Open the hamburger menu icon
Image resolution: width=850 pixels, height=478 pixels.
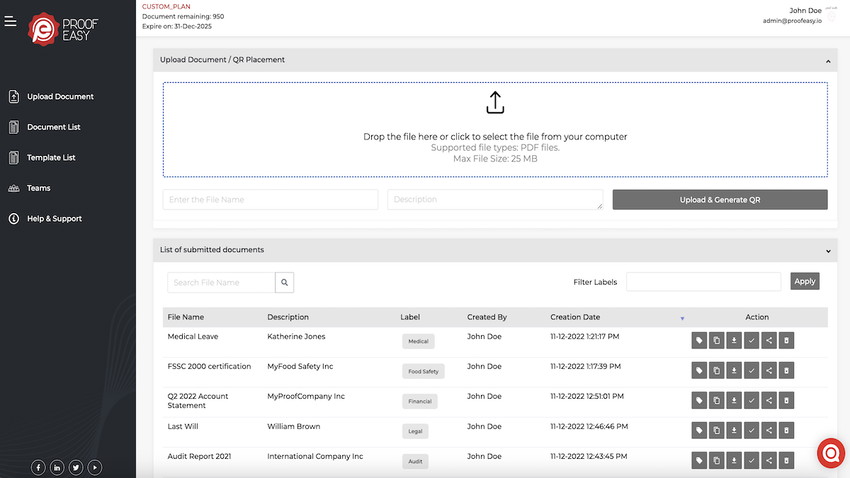10,21
